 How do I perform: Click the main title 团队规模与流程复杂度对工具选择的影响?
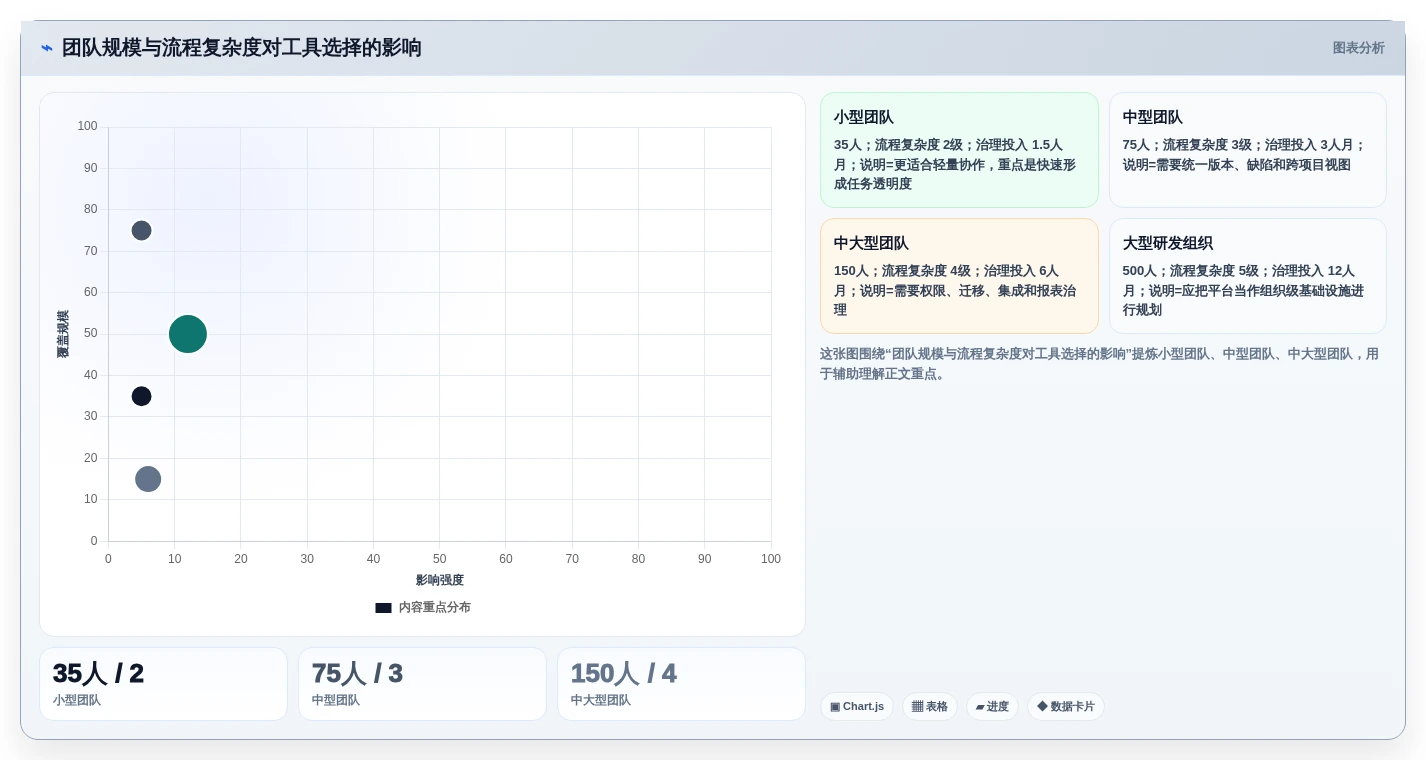pos(242,48)
